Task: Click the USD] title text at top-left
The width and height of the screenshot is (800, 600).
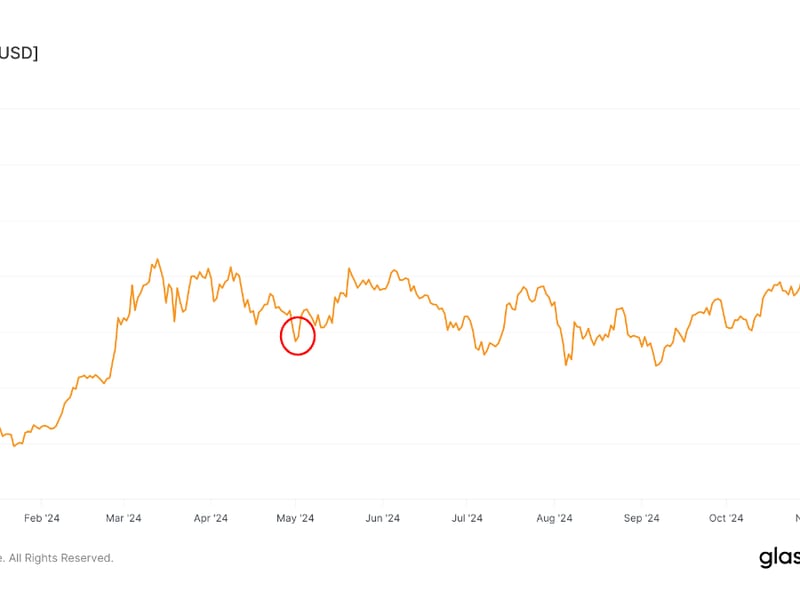Action: [x=19, y=52]
